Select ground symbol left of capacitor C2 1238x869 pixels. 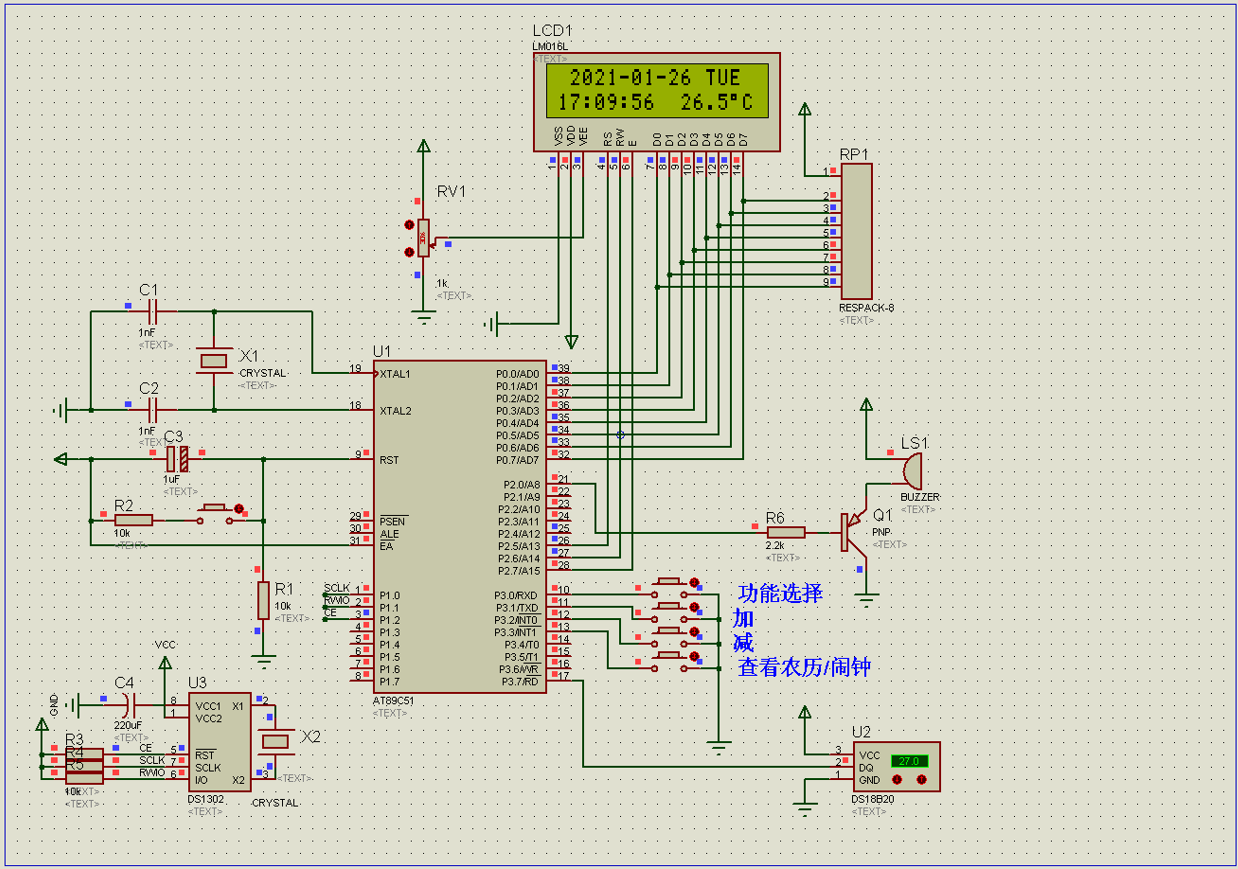pyautogui.click(x=61, y=409)
